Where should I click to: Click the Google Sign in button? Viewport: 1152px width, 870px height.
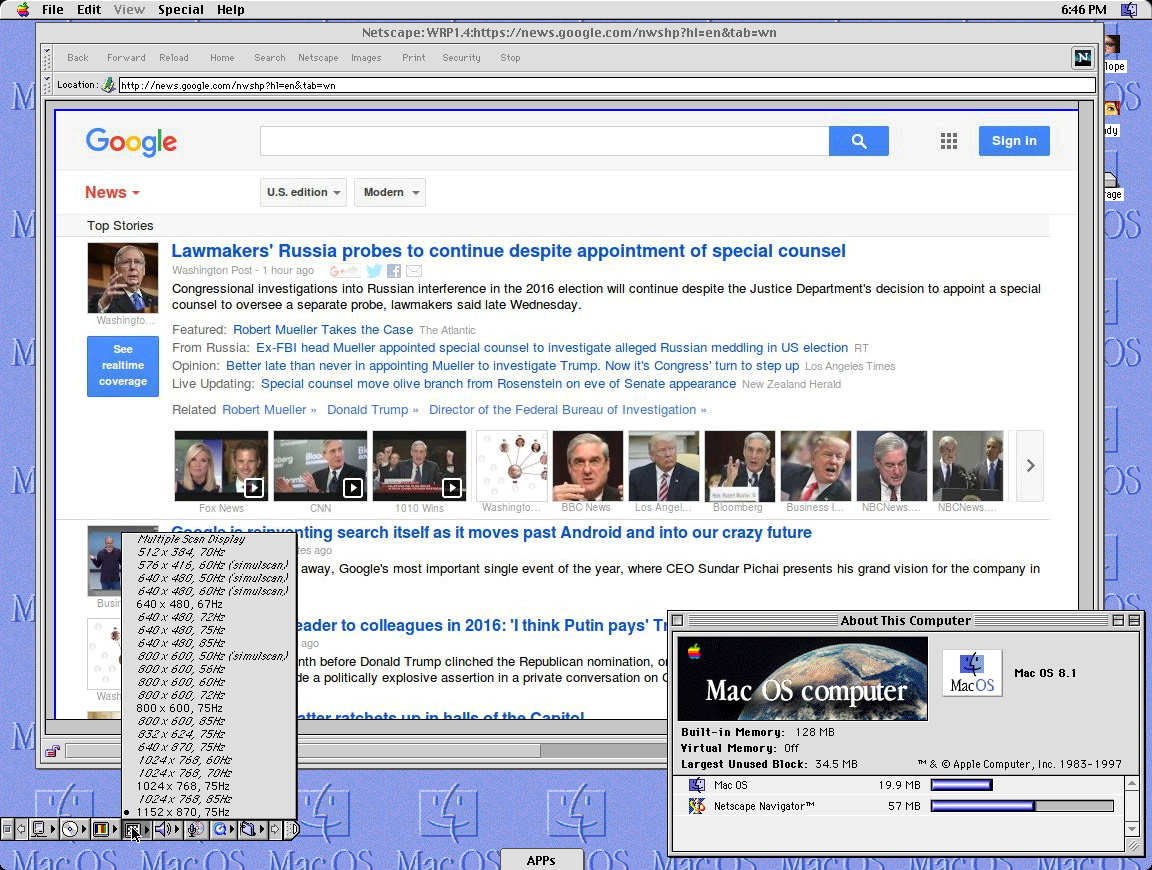click(x=1014, y=141)
